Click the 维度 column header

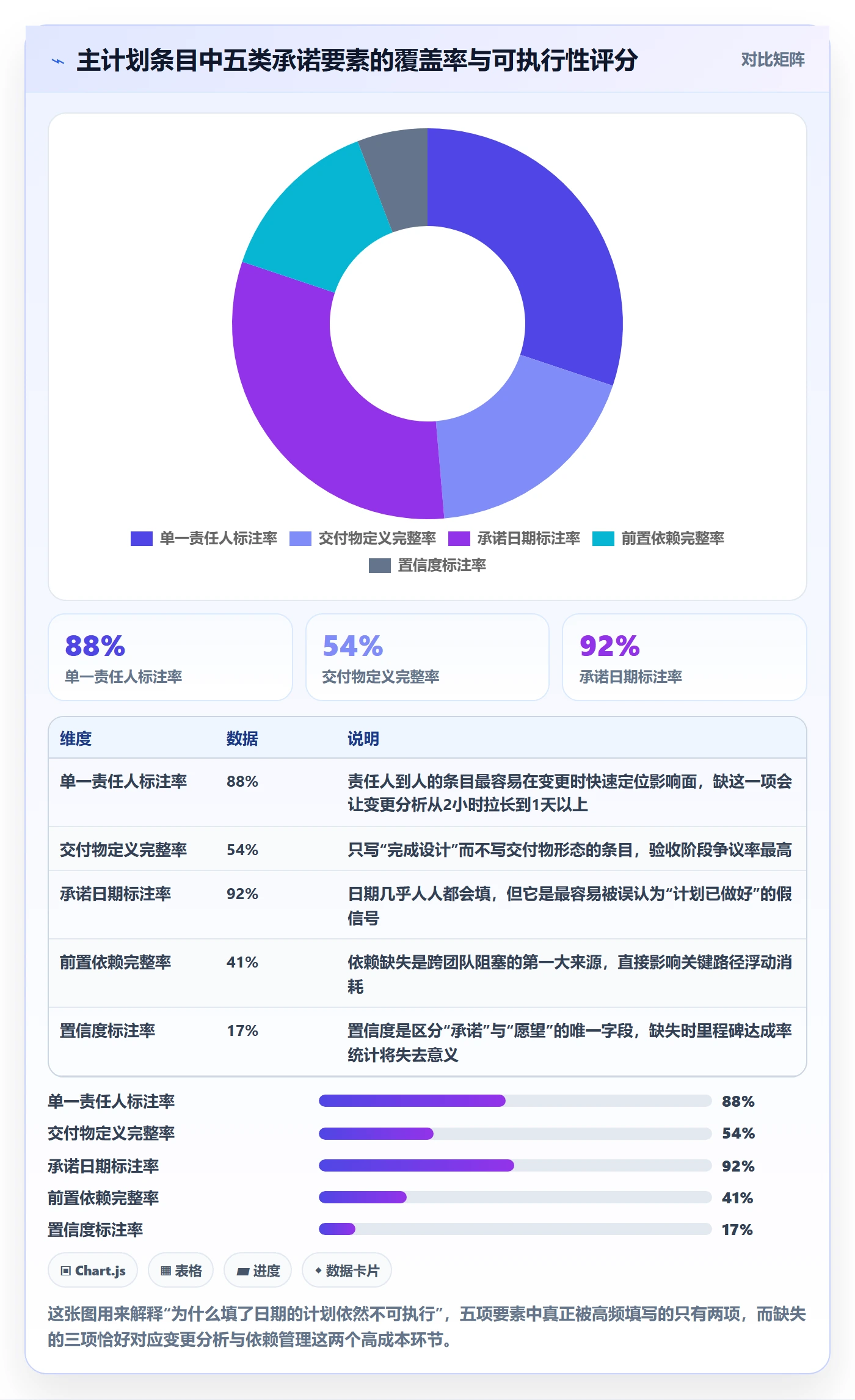(76, 738)
